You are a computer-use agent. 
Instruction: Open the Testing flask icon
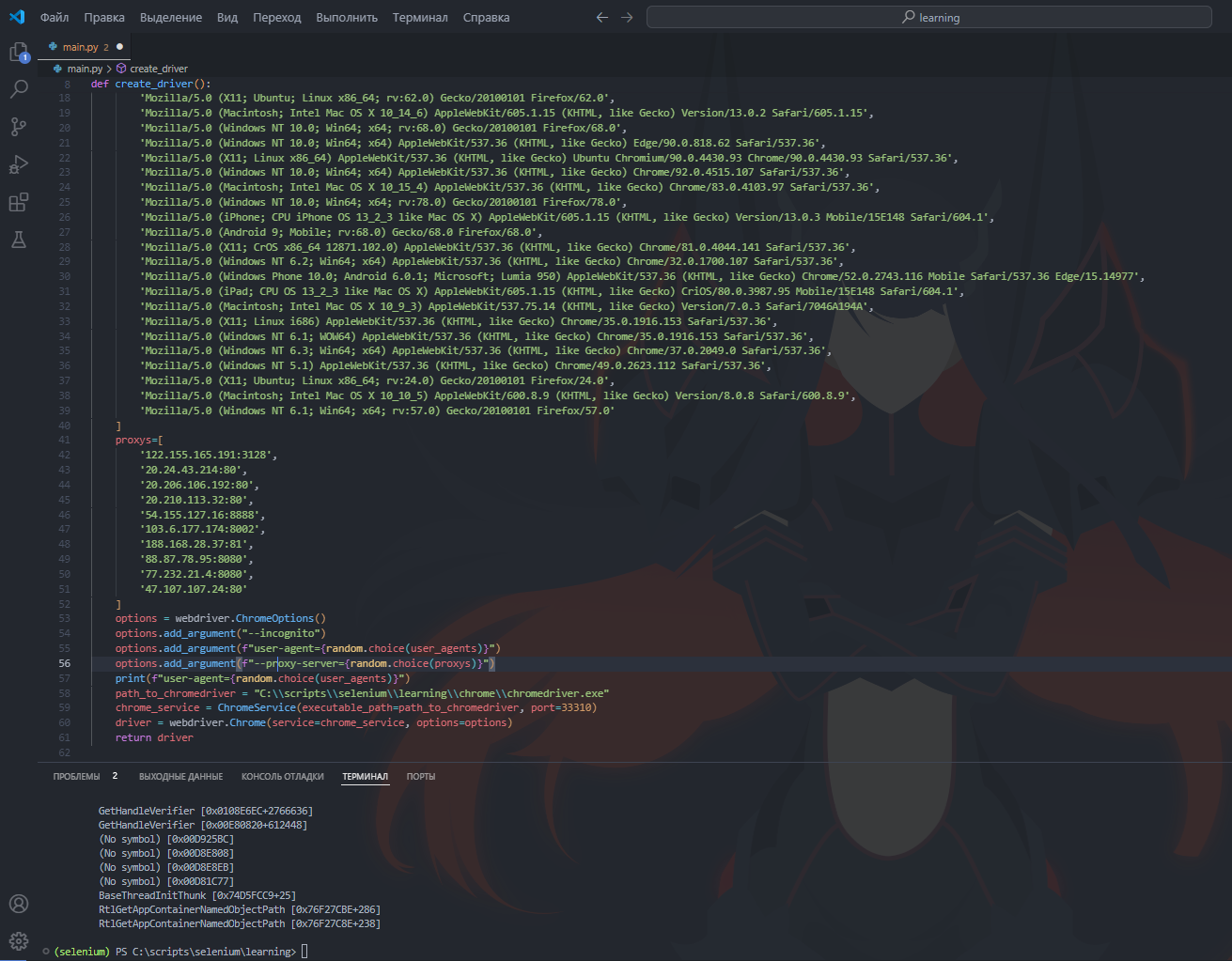[19, 240]
